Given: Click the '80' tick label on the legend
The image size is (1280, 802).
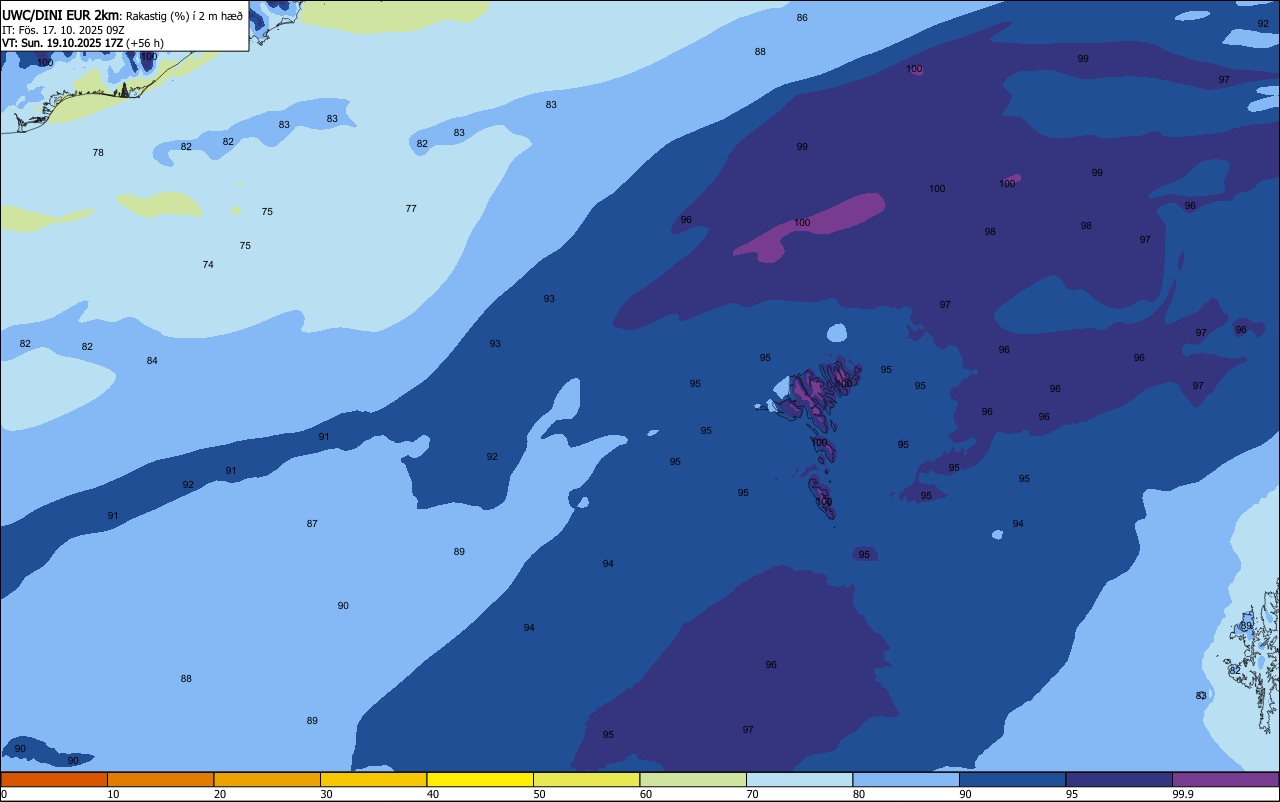Looking at the screenshot, I should pos(859,794).
